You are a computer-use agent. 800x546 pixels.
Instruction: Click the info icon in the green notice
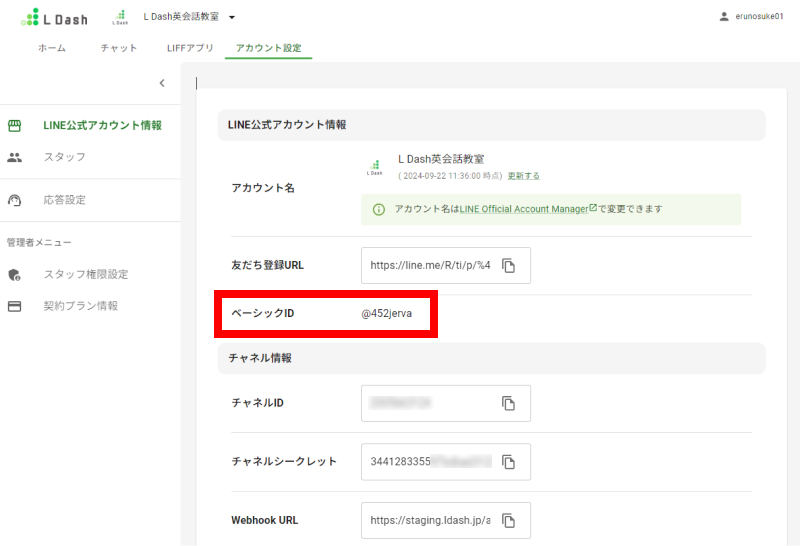tap(379, 209)
